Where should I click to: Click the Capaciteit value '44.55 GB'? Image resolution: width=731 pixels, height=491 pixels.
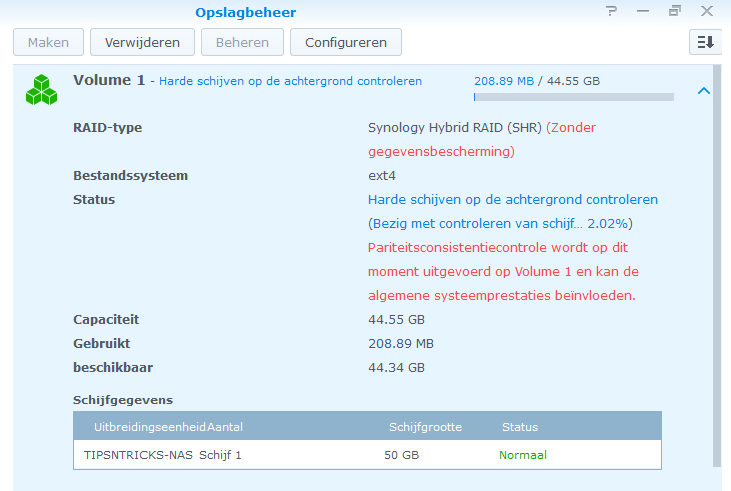click(396, 320)
